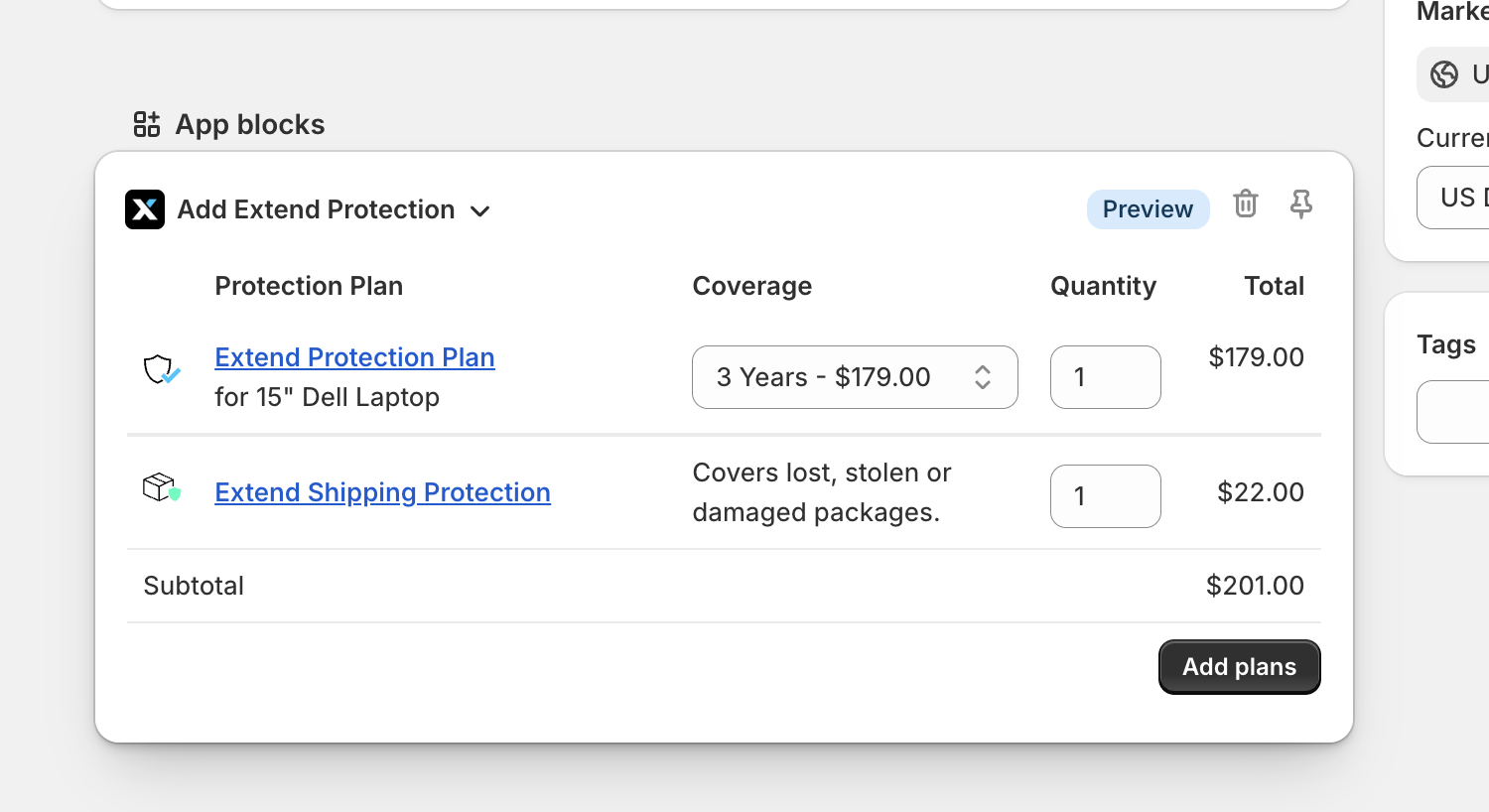Open the 3 Years - $179.00 coverage dropdown
This screenshot has width=1489, height=812.
[855, 377]
